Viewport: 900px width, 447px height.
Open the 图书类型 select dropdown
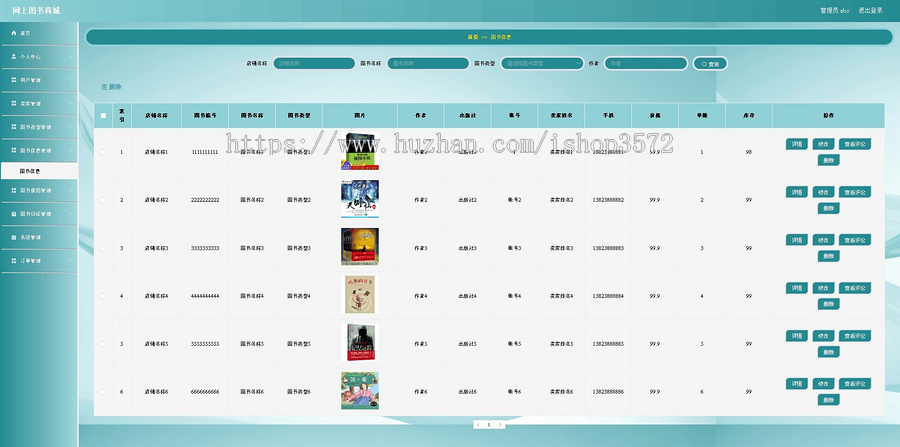542,63
